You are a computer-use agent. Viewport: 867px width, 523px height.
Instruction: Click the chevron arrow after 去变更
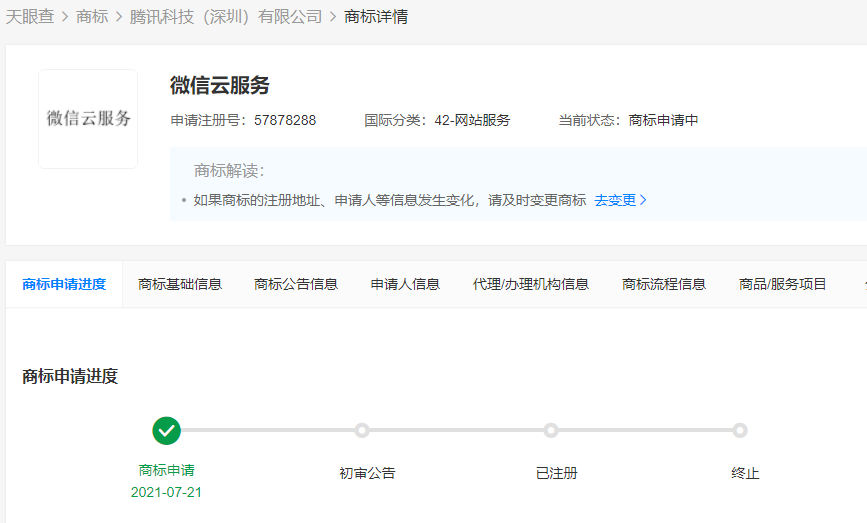click(x=643, y=200)
